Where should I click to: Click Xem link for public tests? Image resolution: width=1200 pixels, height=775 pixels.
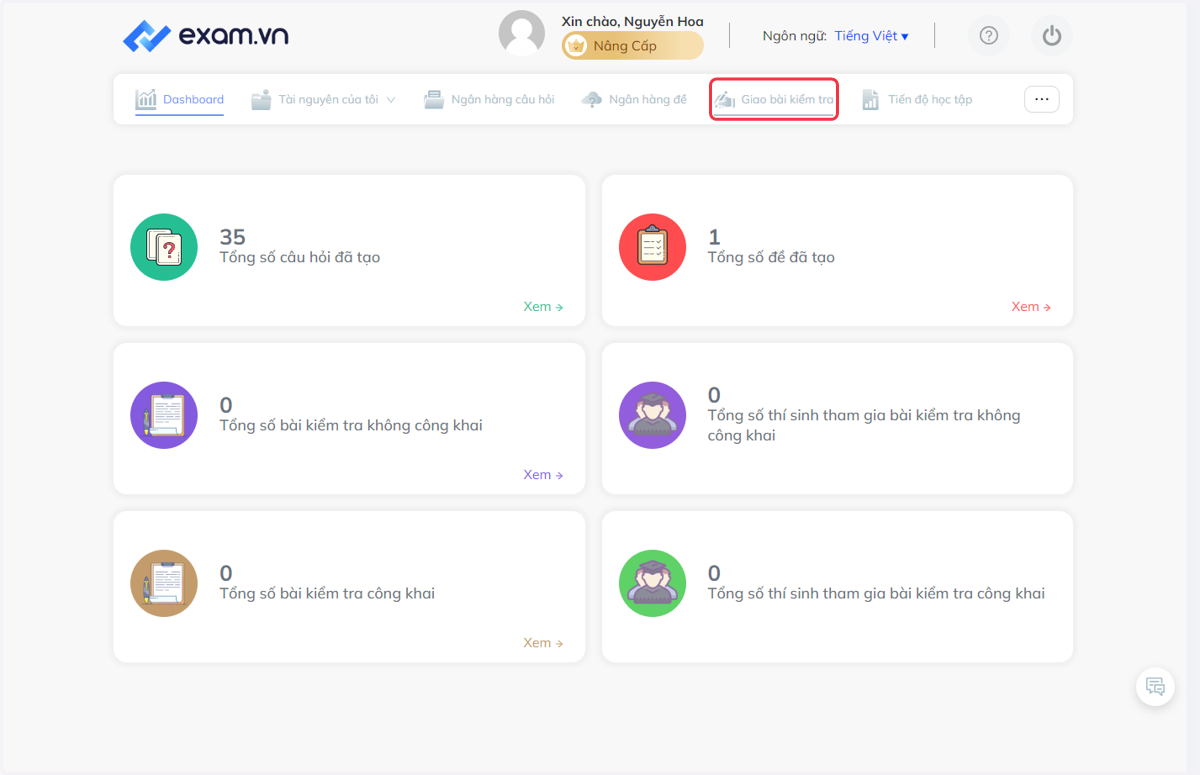tap(543, 643)
